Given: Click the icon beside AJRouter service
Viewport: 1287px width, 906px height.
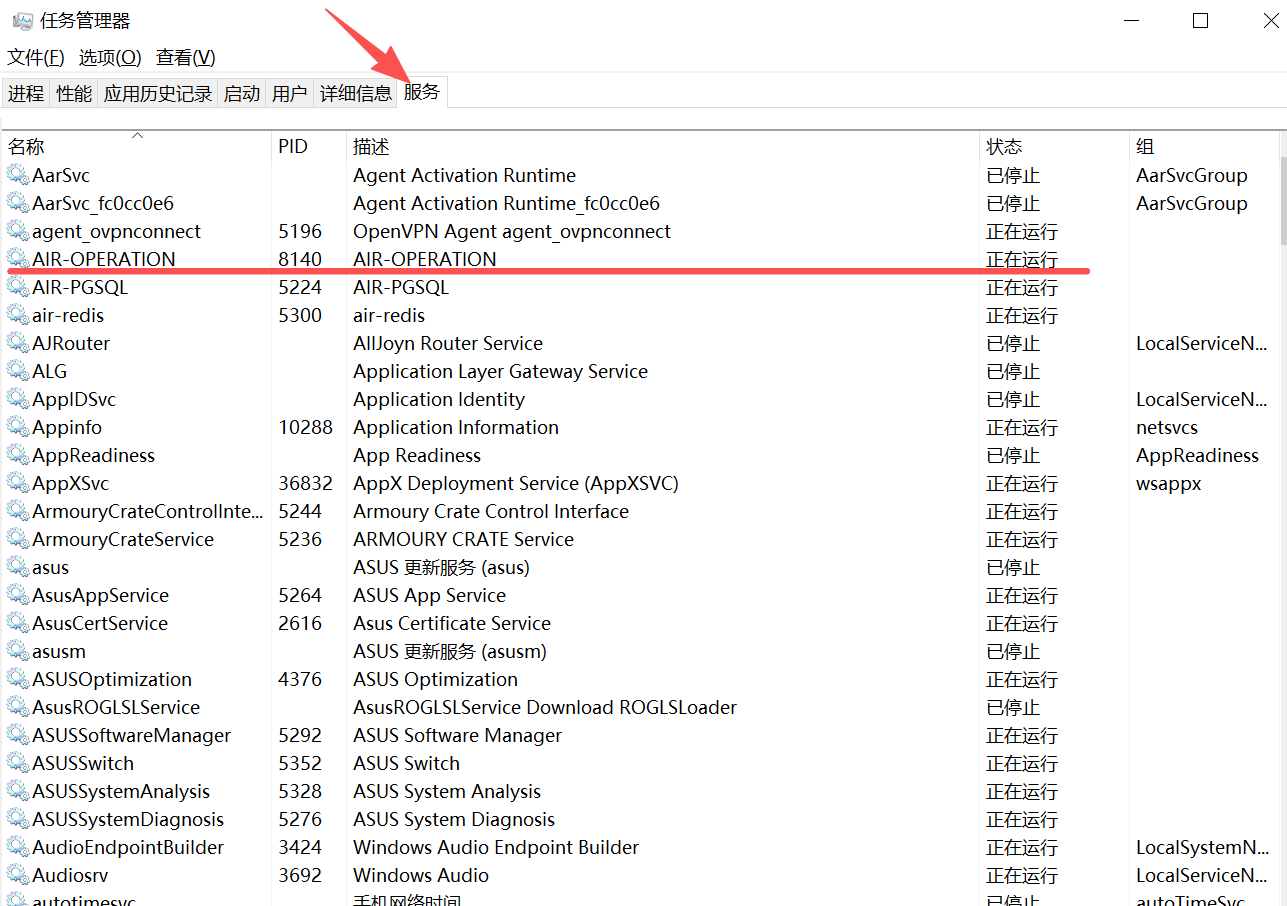Looking at the screenshot, I should click(x=18, y=343).
